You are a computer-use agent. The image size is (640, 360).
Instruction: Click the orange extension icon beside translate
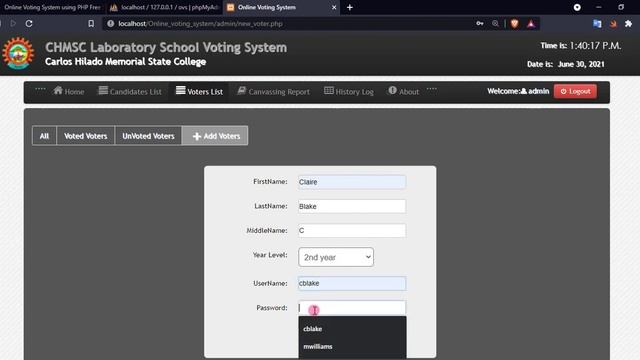[x=613, y=24]
